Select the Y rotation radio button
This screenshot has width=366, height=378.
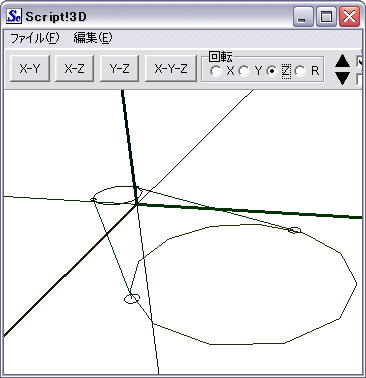245,71
